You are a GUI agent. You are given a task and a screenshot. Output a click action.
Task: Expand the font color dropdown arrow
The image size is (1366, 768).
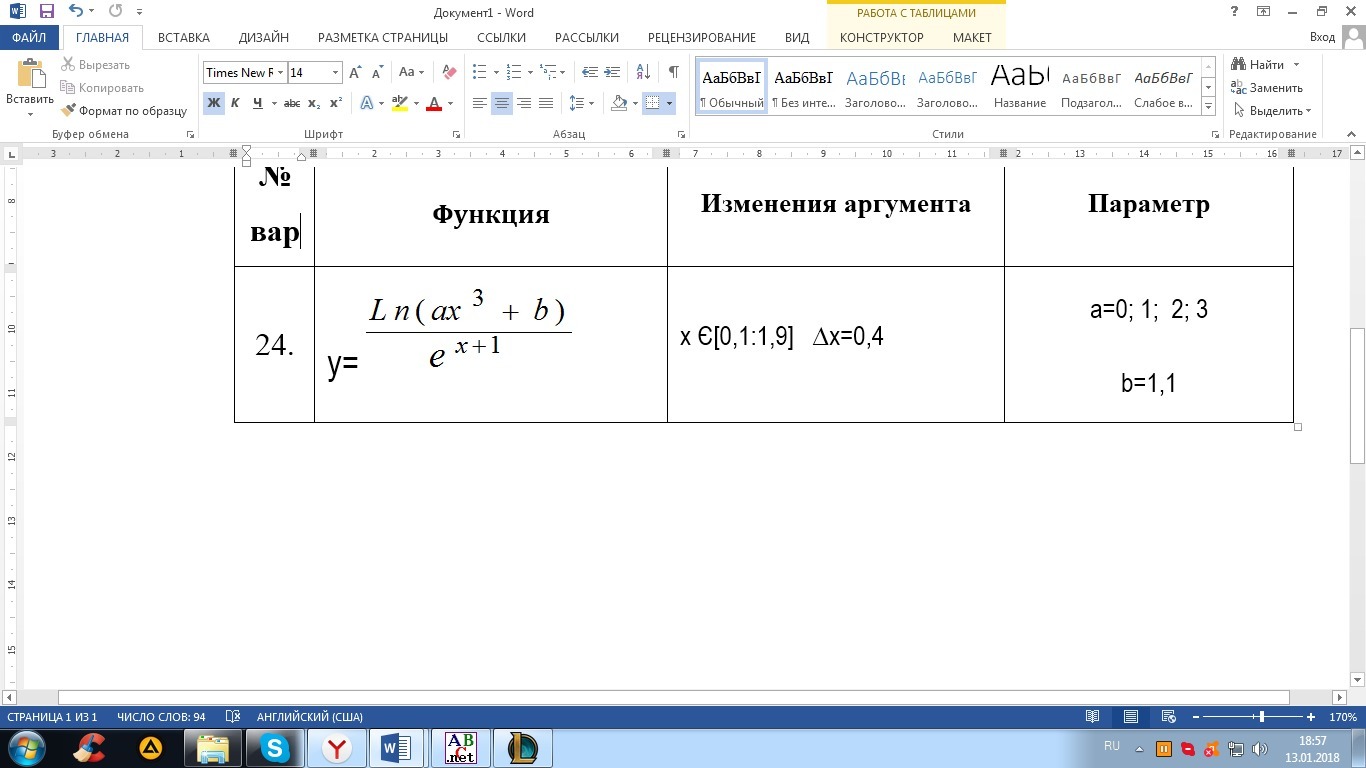pyautogui.click(x=449, y=103)
